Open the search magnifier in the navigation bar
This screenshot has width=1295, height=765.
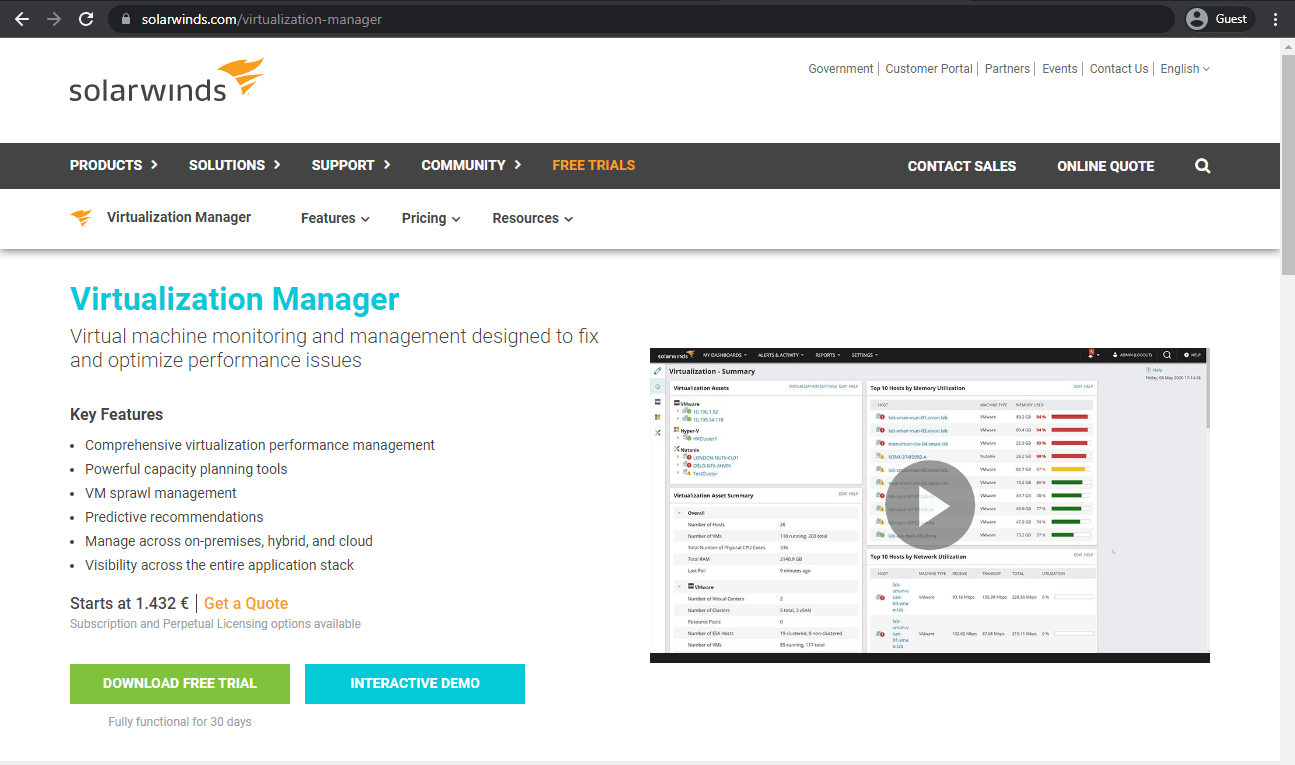tap(1201, 165)
